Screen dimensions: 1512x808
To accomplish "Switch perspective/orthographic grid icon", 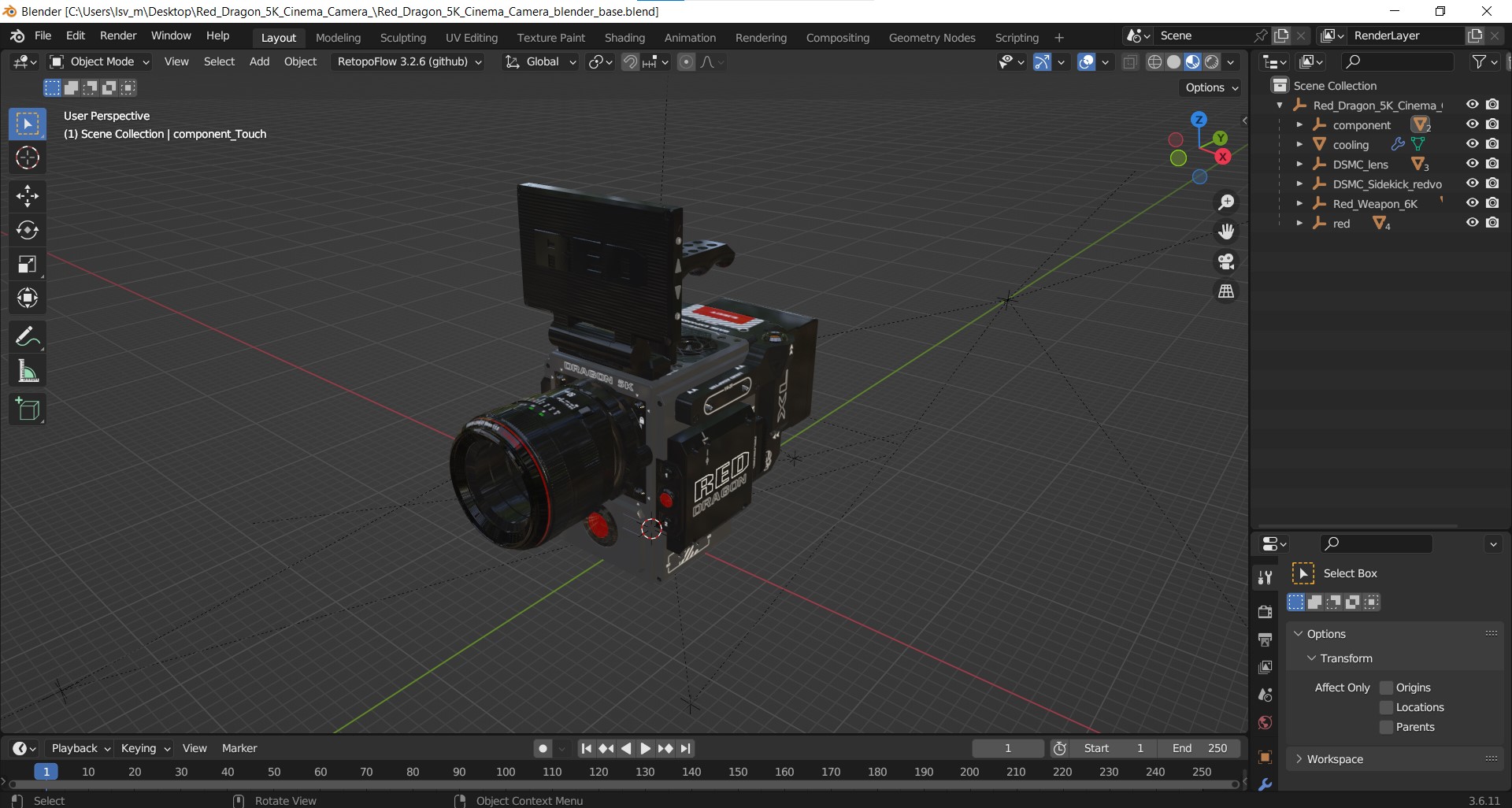I will coord(1226,291).
